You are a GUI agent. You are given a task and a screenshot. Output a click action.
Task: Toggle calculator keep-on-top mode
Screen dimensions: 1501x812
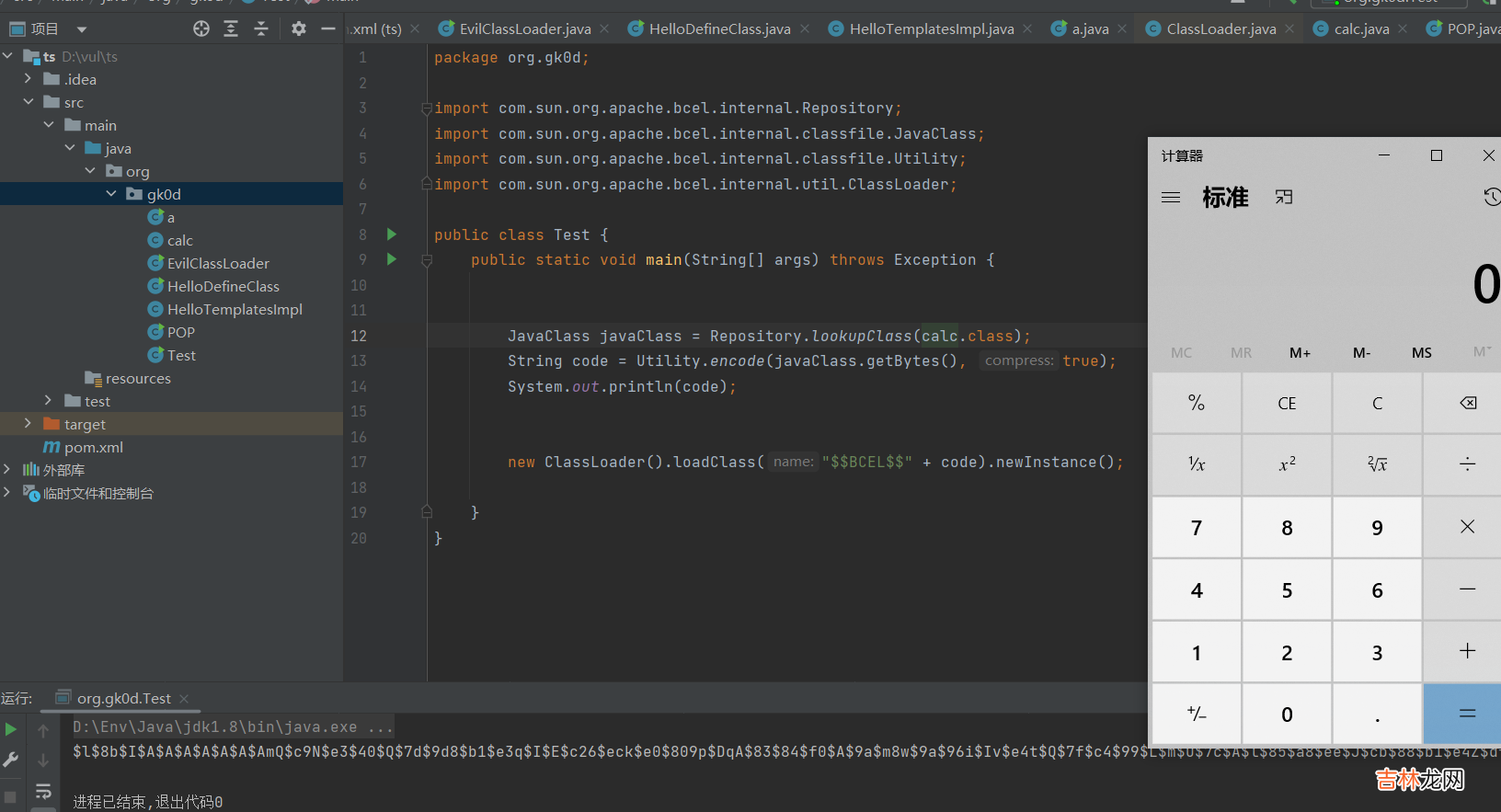point(1284,198)
